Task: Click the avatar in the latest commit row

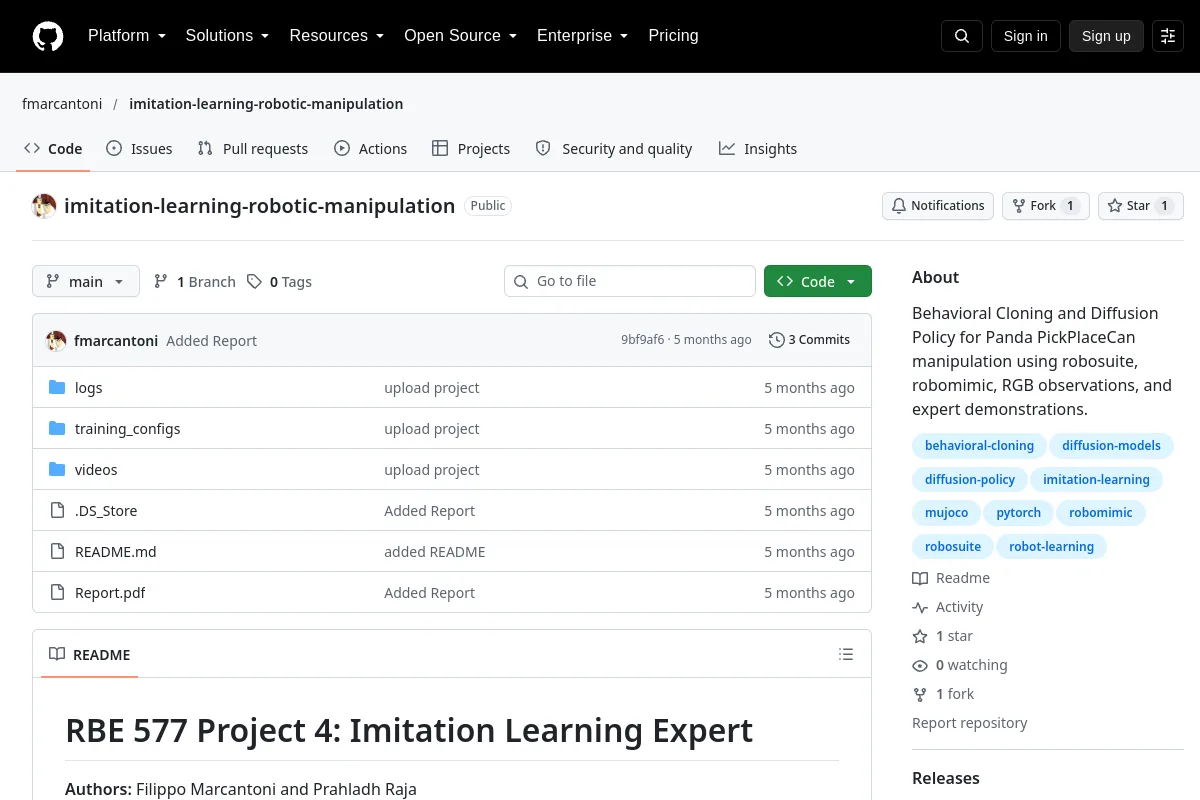Action: tap(56, 341)
